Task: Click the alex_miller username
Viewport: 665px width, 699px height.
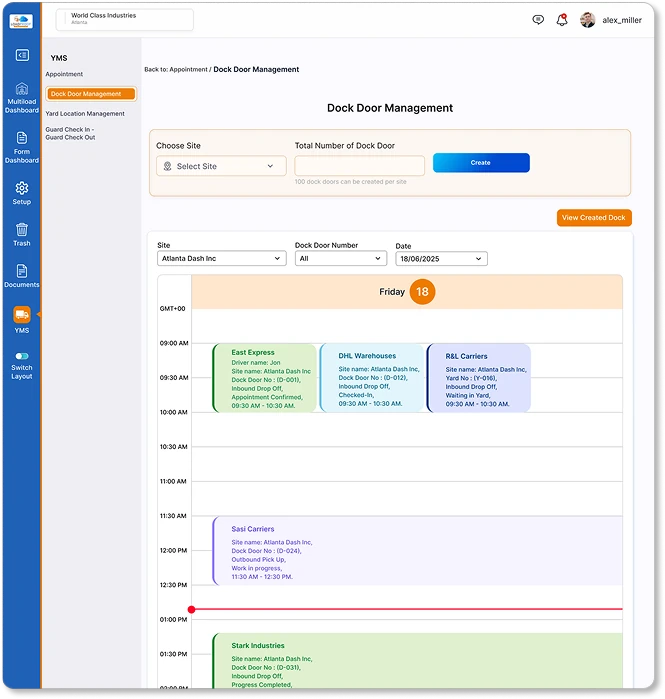Action: tap(622, 20)
